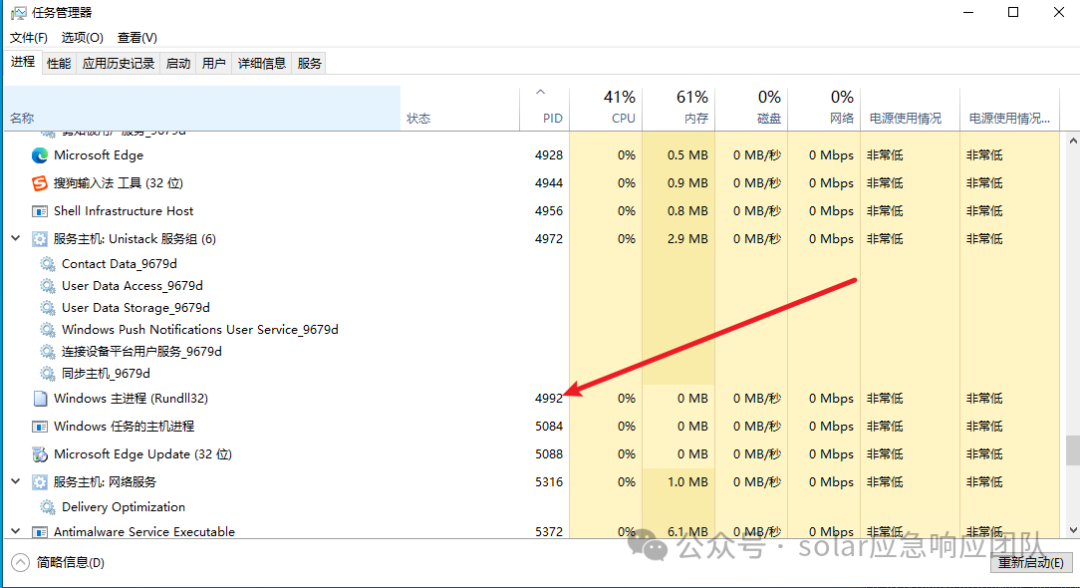Open the 文件(F) menu

coord(28,37)
